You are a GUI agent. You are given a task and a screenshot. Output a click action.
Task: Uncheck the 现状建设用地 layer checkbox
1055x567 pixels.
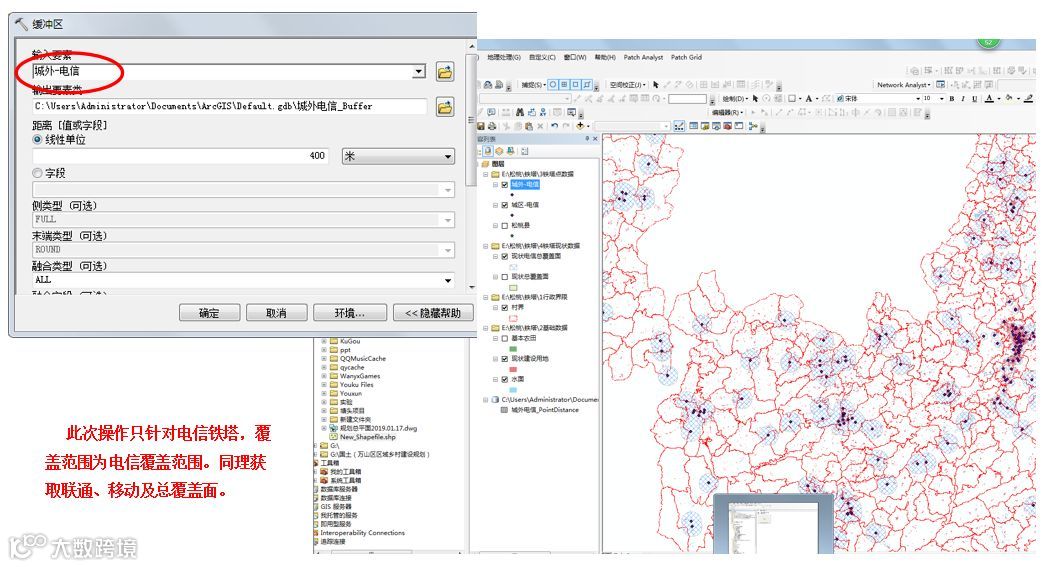coord(505,359)
